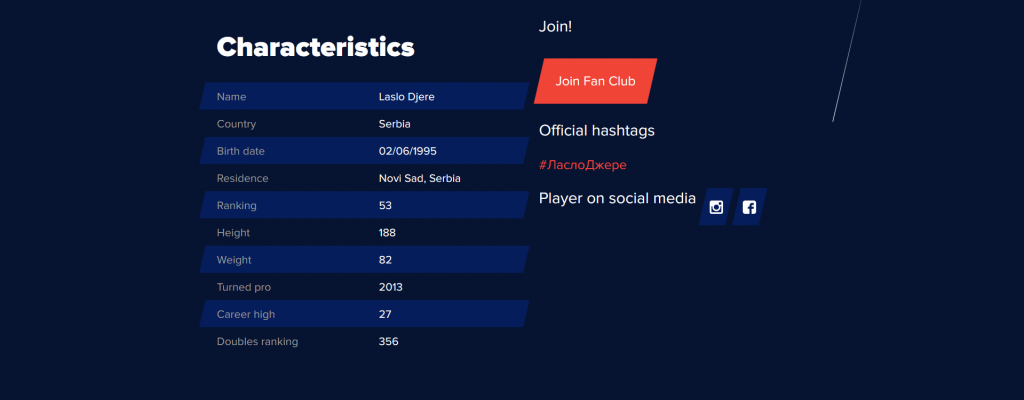The width and height of the screenshot is (1024, 400).
Task: Select the Doubles ranking value 356
Action: click(389, 341)
